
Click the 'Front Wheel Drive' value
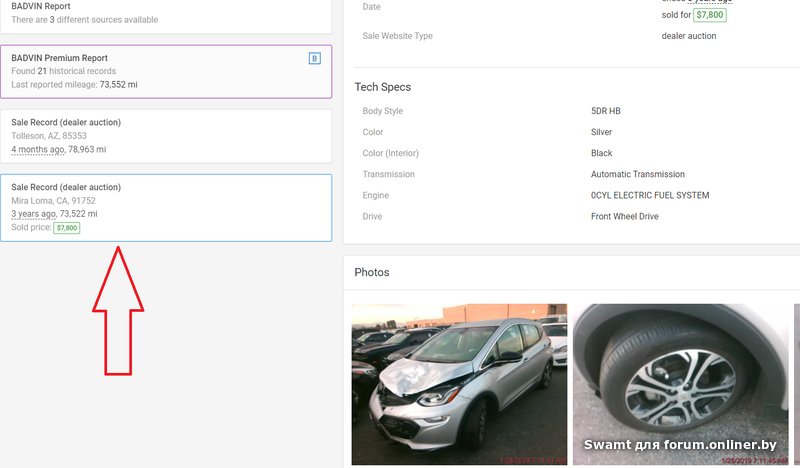click(625, 217)
